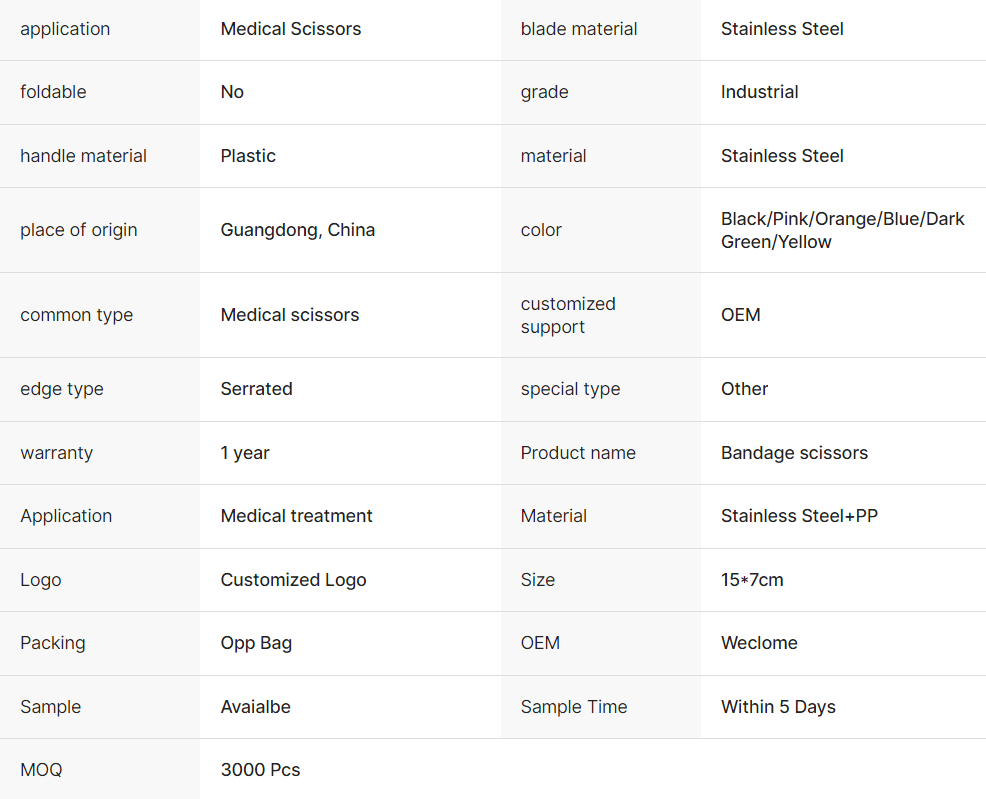Select the 'blade material' attribute label
The image size is (986, 799).
tap(579, 29)
